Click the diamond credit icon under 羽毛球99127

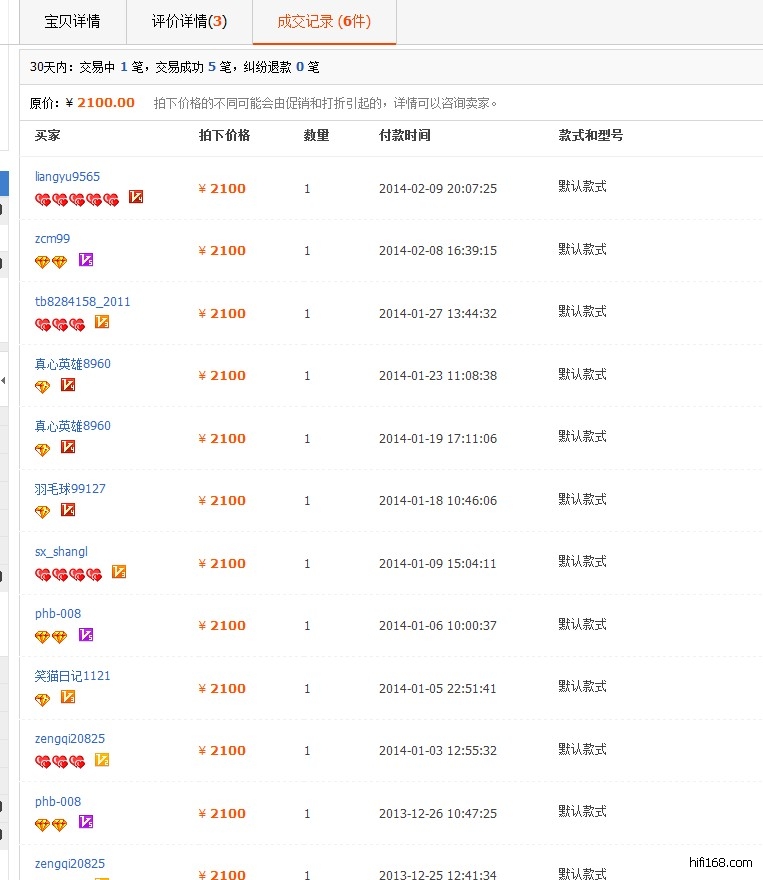(42, 512)
